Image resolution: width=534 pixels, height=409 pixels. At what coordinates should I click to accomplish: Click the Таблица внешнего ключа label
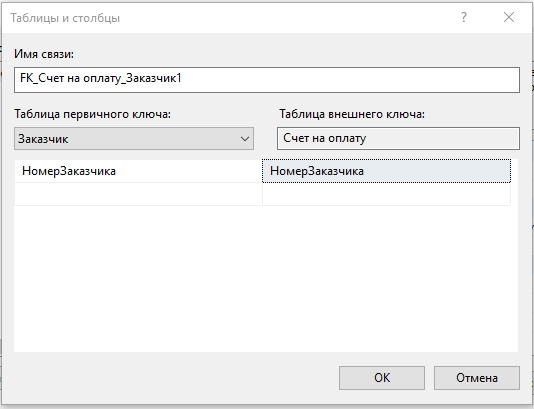352,114
